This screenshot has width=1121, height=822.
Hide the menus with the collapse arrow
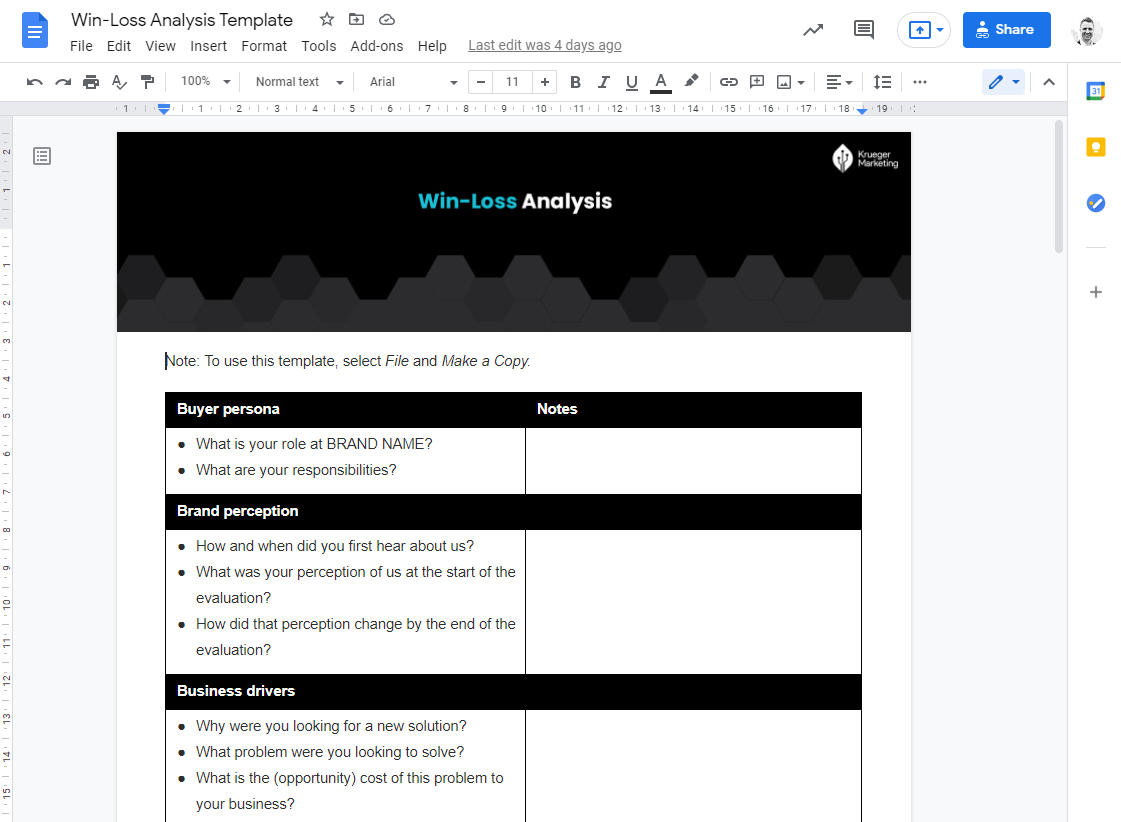point(1049,82)
